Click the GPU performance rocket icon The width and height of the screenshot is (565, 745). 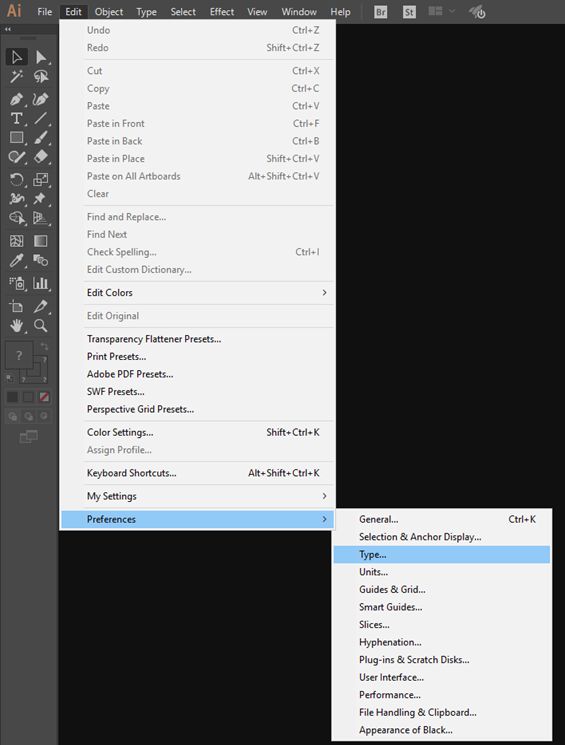(477, 12)
